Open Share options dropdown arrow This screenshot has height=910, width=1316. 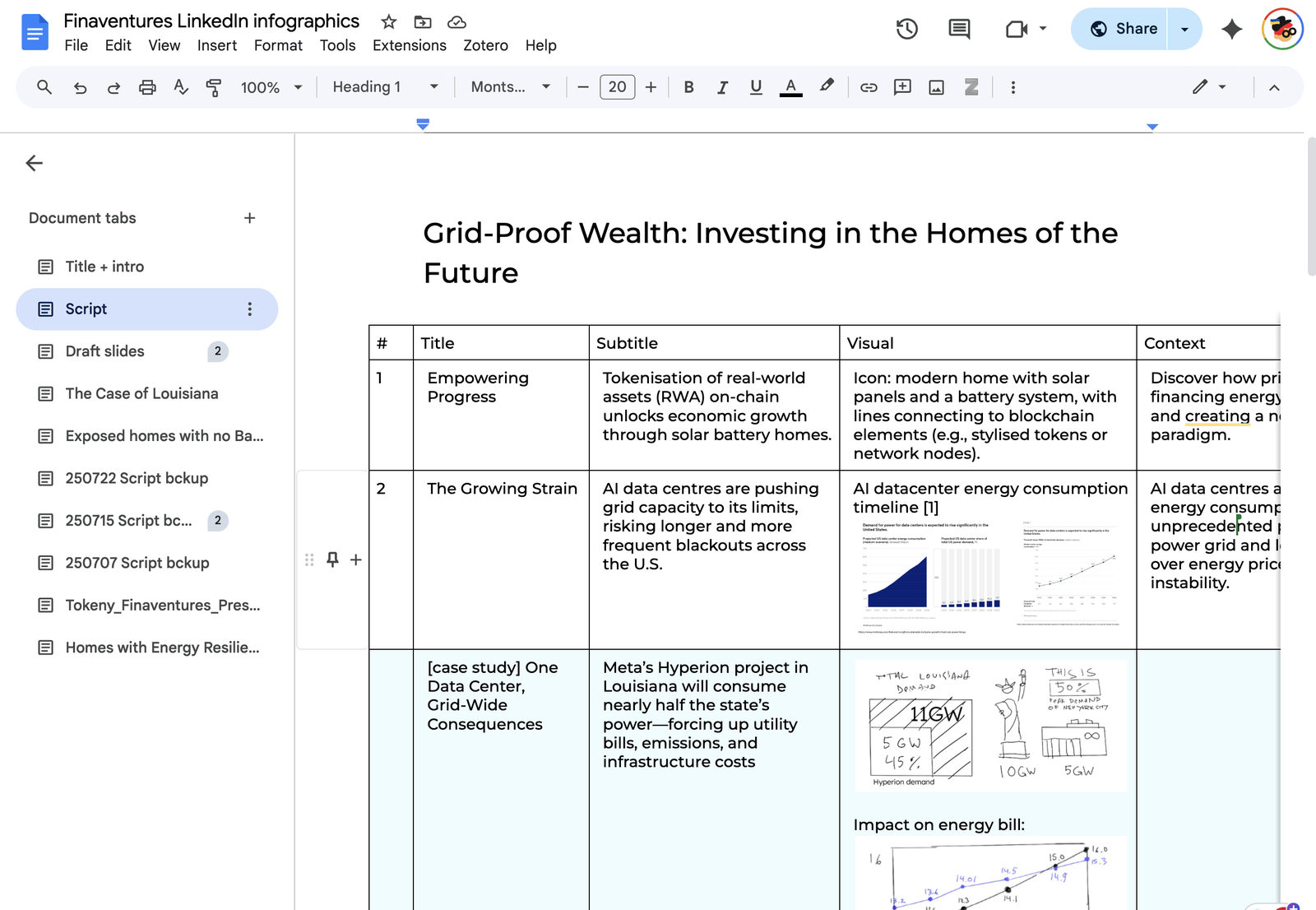pos(1184,29)
